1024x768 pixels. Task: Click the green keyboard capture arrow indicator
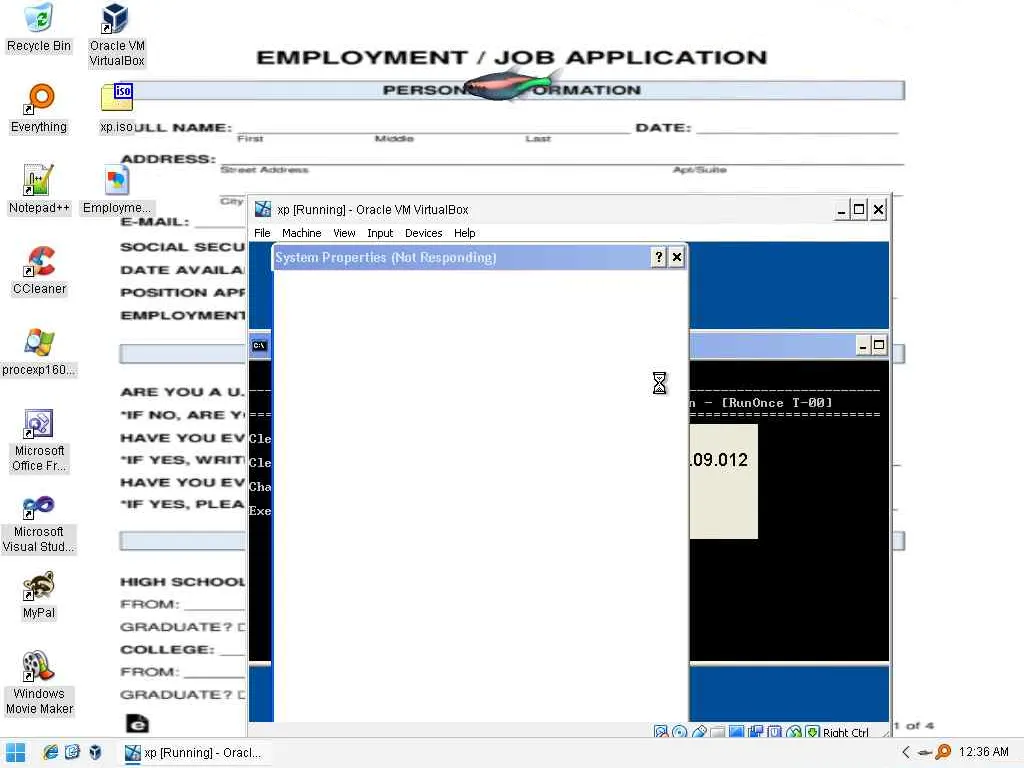pos(812,732)
